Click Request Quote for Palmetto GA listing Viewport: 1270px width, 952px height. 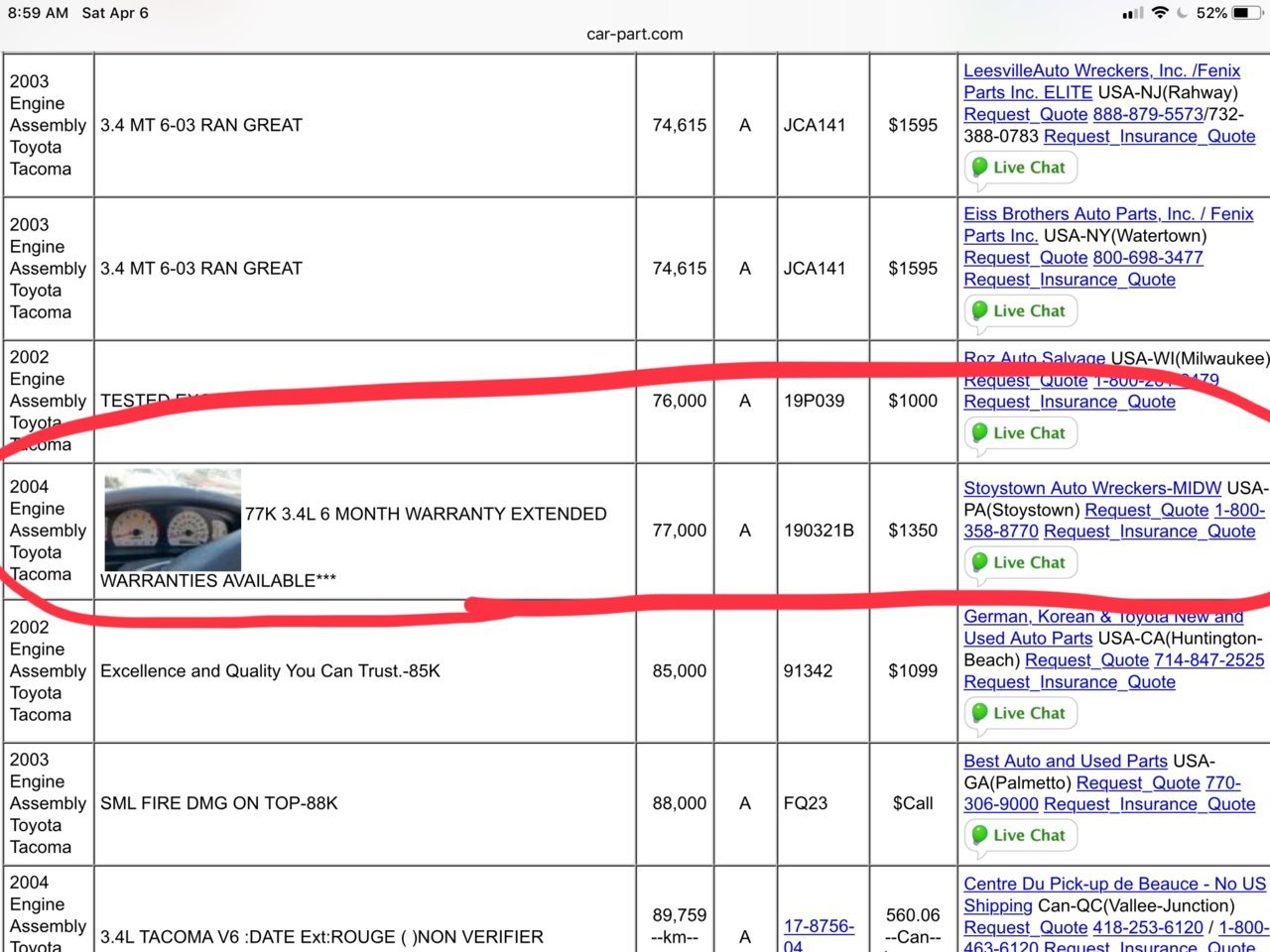1138,782
